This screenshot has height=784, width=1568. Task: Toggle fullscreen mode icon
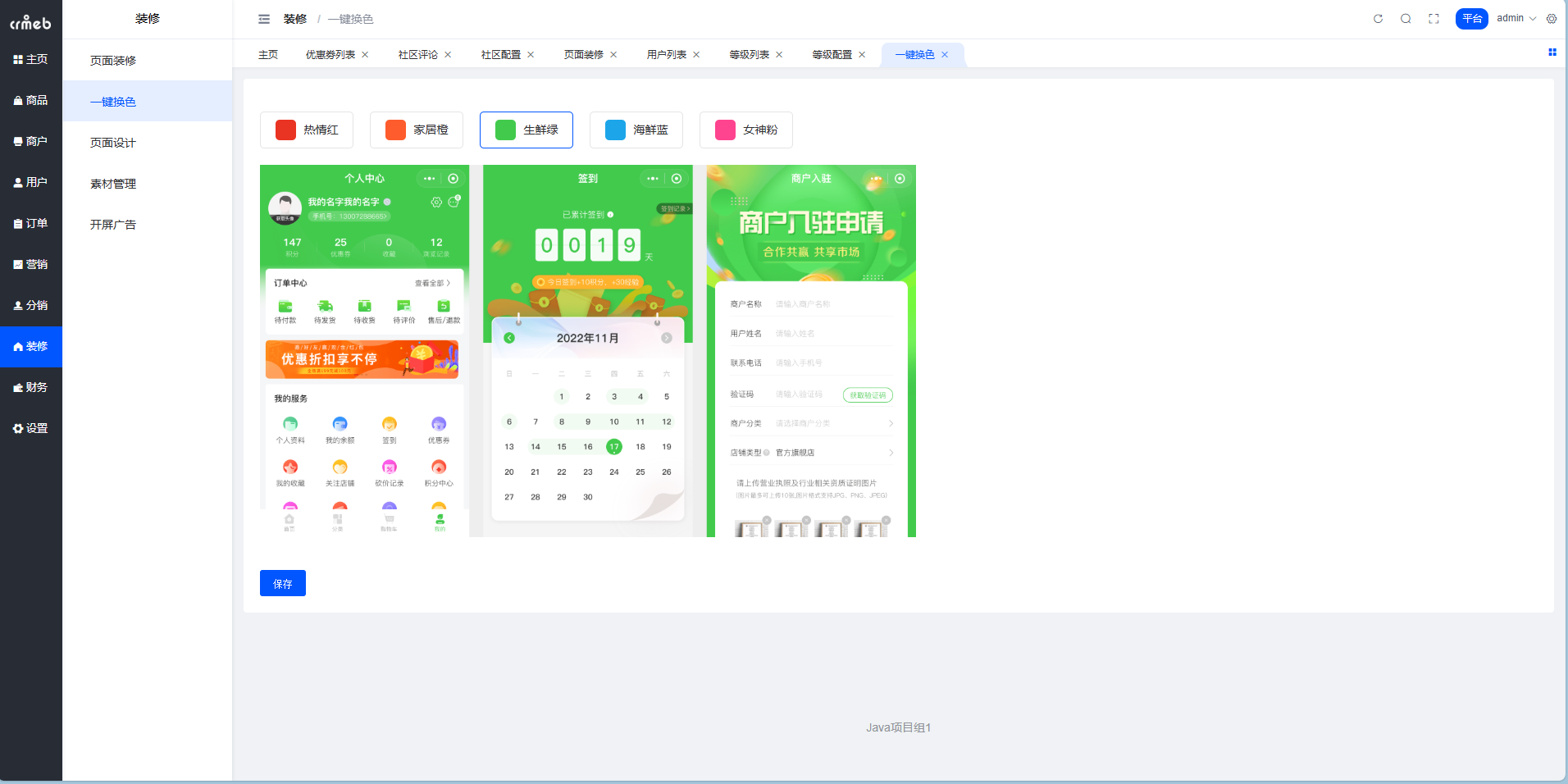click(x=1434, y=19)
